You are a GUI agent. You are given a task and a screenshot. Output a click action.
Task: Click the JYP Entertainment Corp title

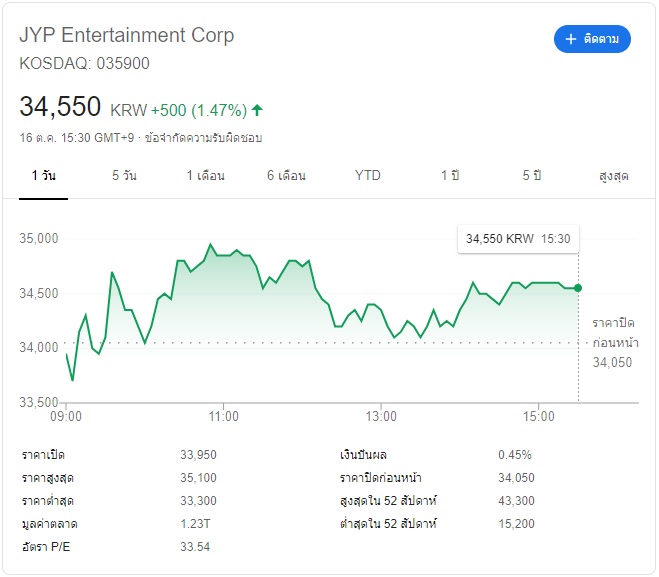(127, 35)
